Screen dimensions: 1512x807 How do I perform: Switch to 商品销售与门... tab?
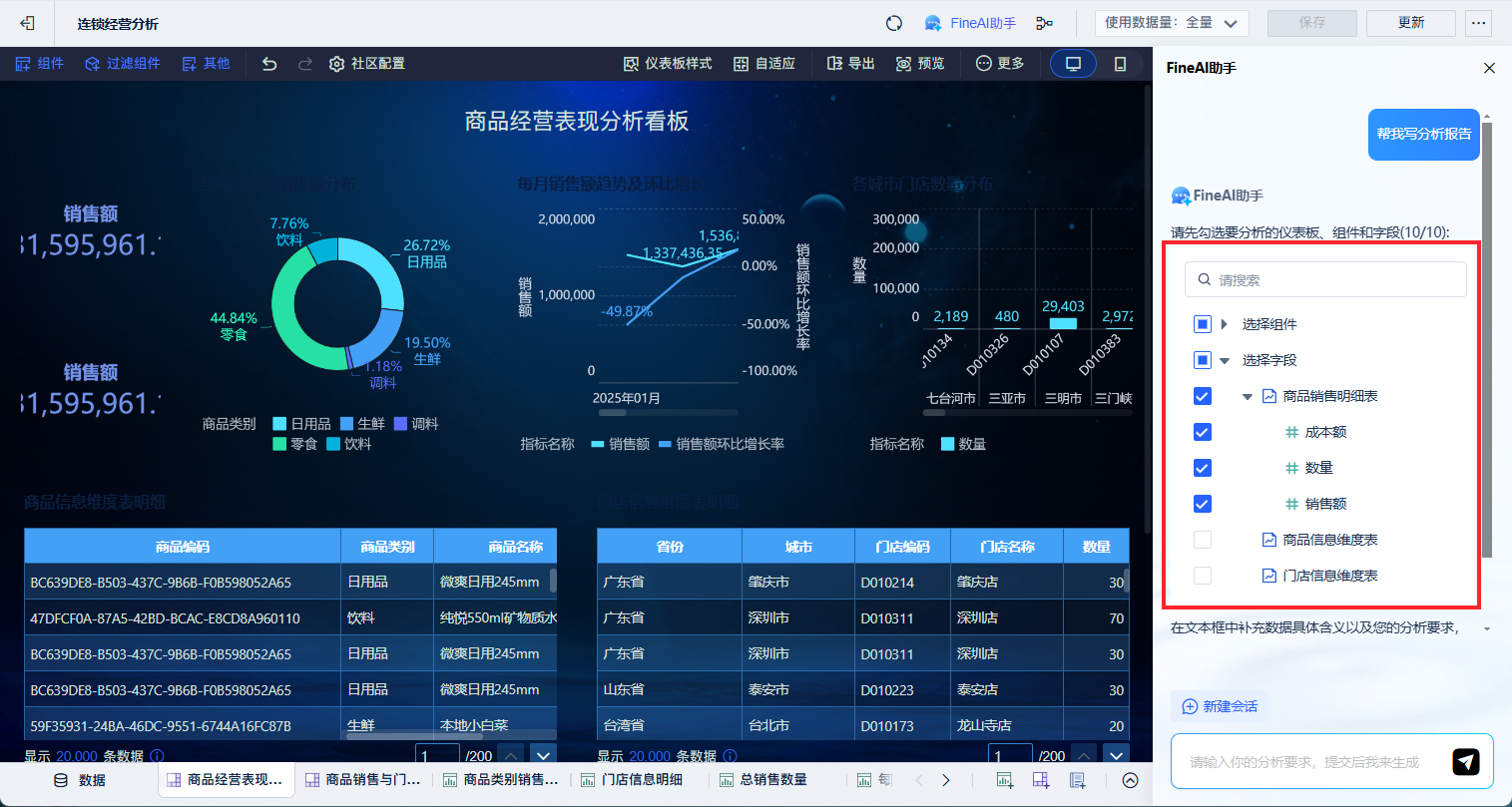(362, 780)
